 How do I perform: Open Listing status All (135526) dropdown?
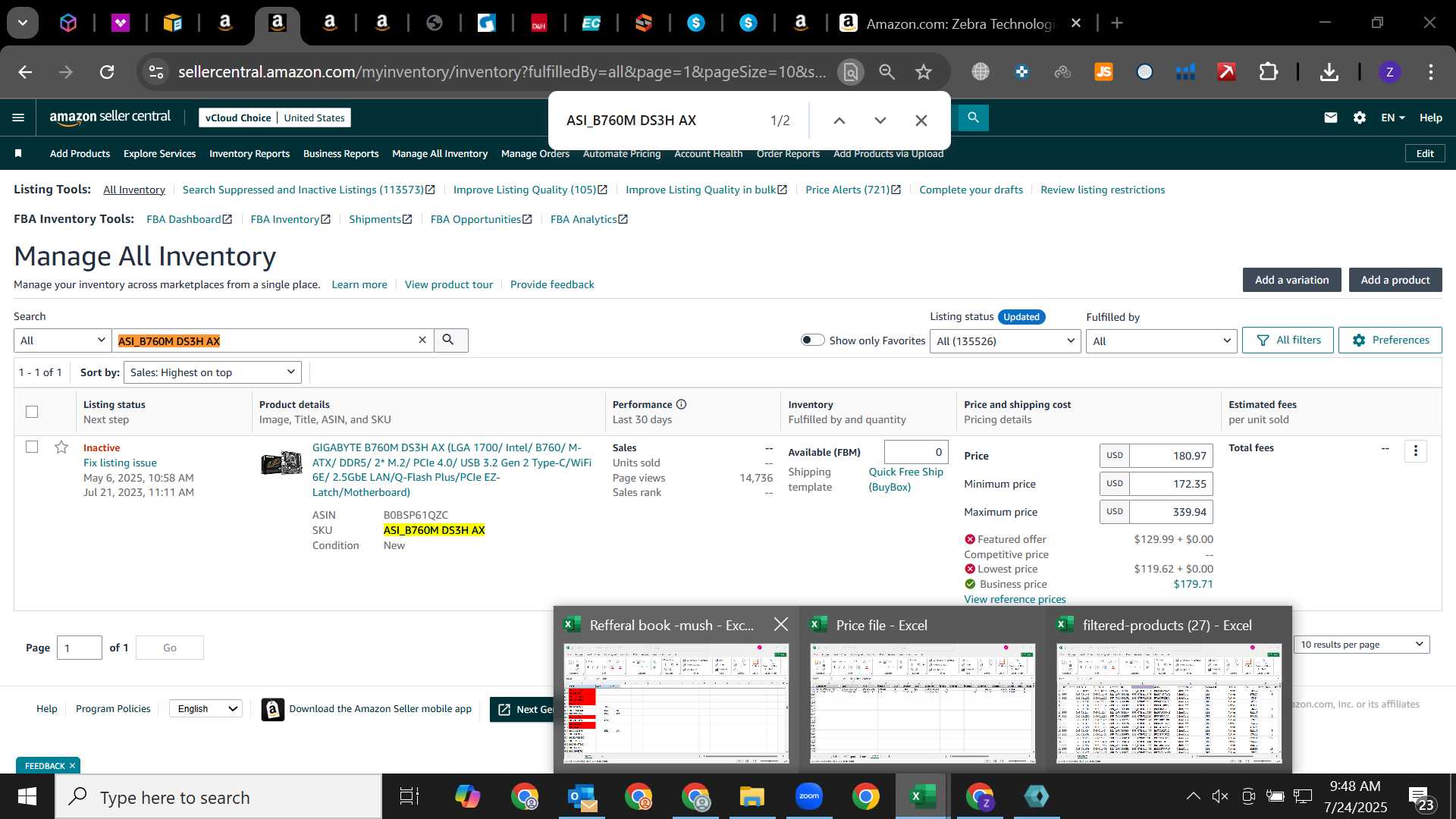(1005, 340)
